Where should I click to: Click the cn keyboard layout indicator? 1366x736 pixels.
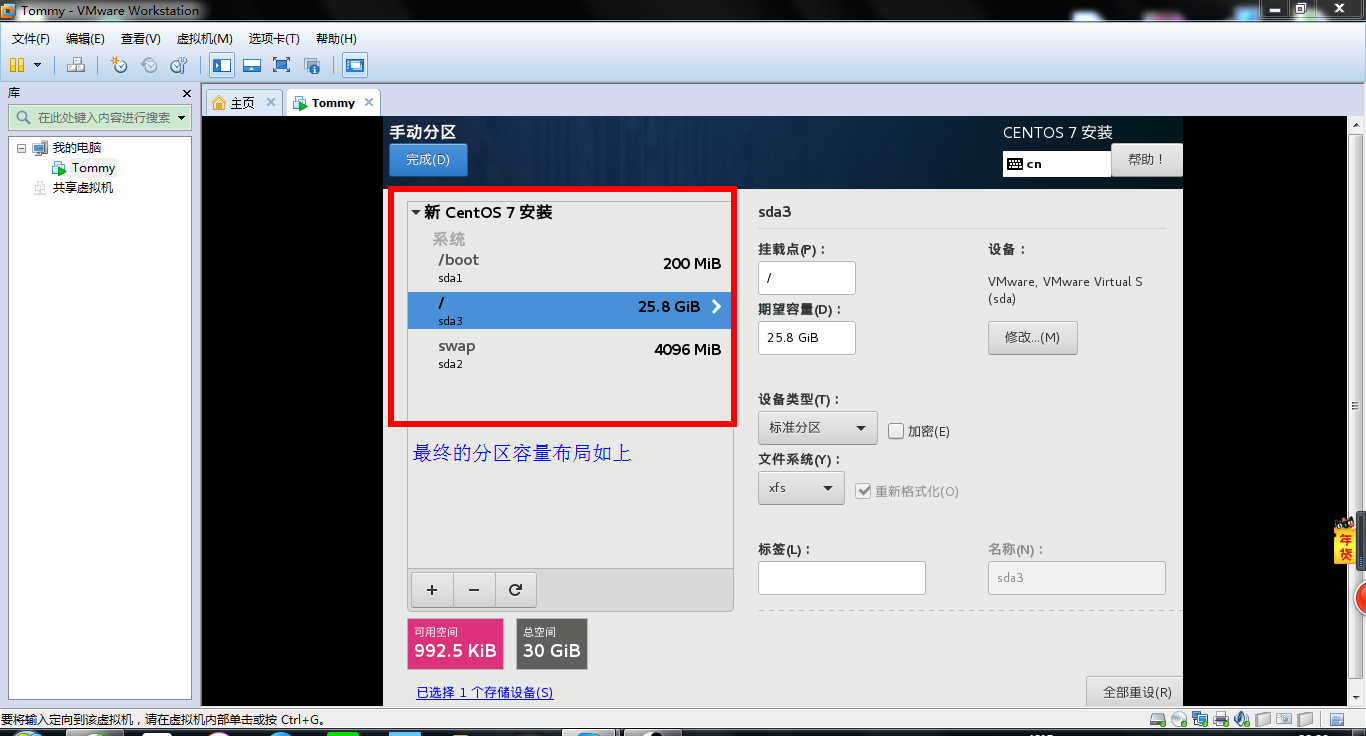(1057, 164)
